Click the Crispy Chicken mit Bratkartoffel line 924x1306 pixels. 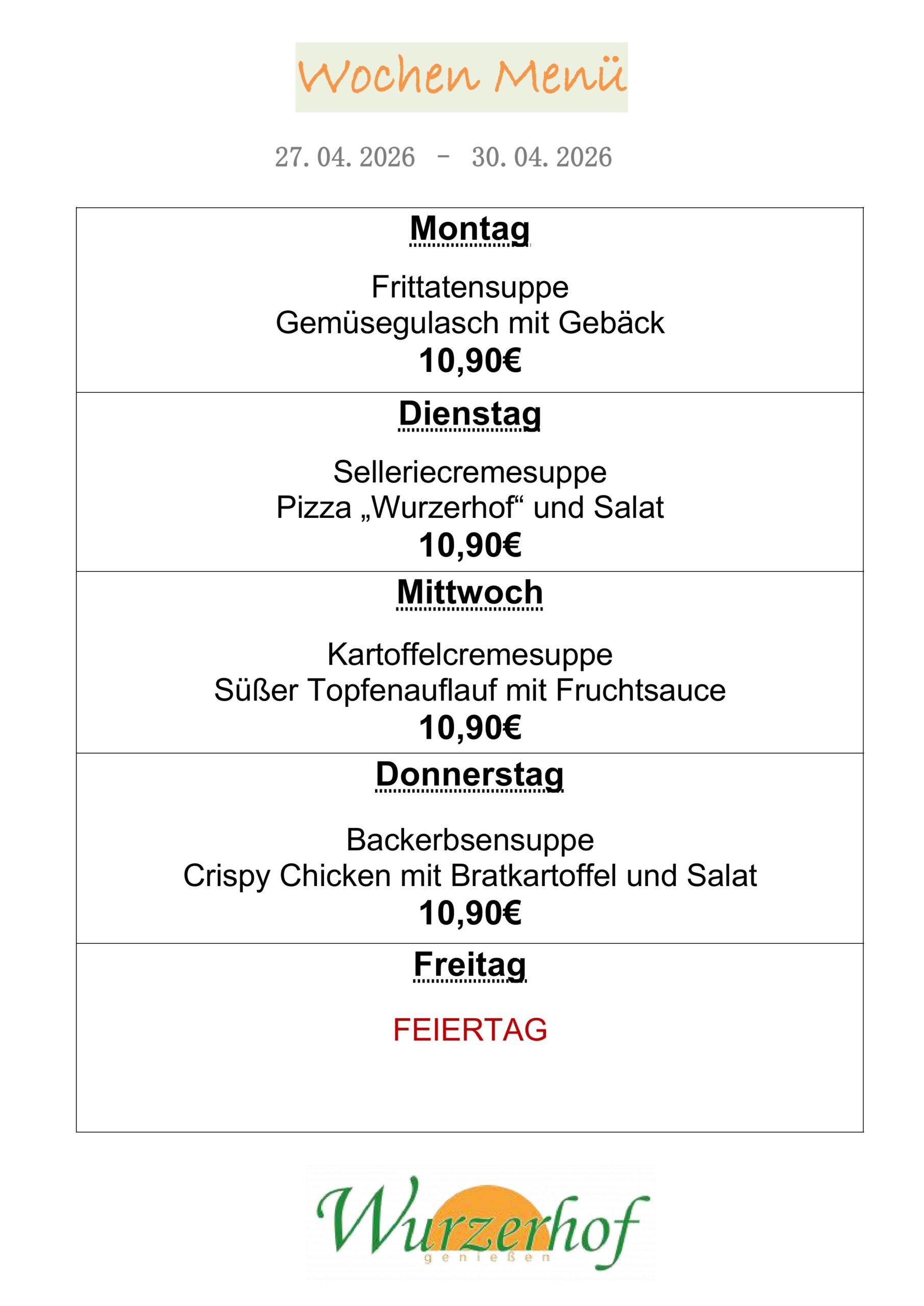pos(470,875)
